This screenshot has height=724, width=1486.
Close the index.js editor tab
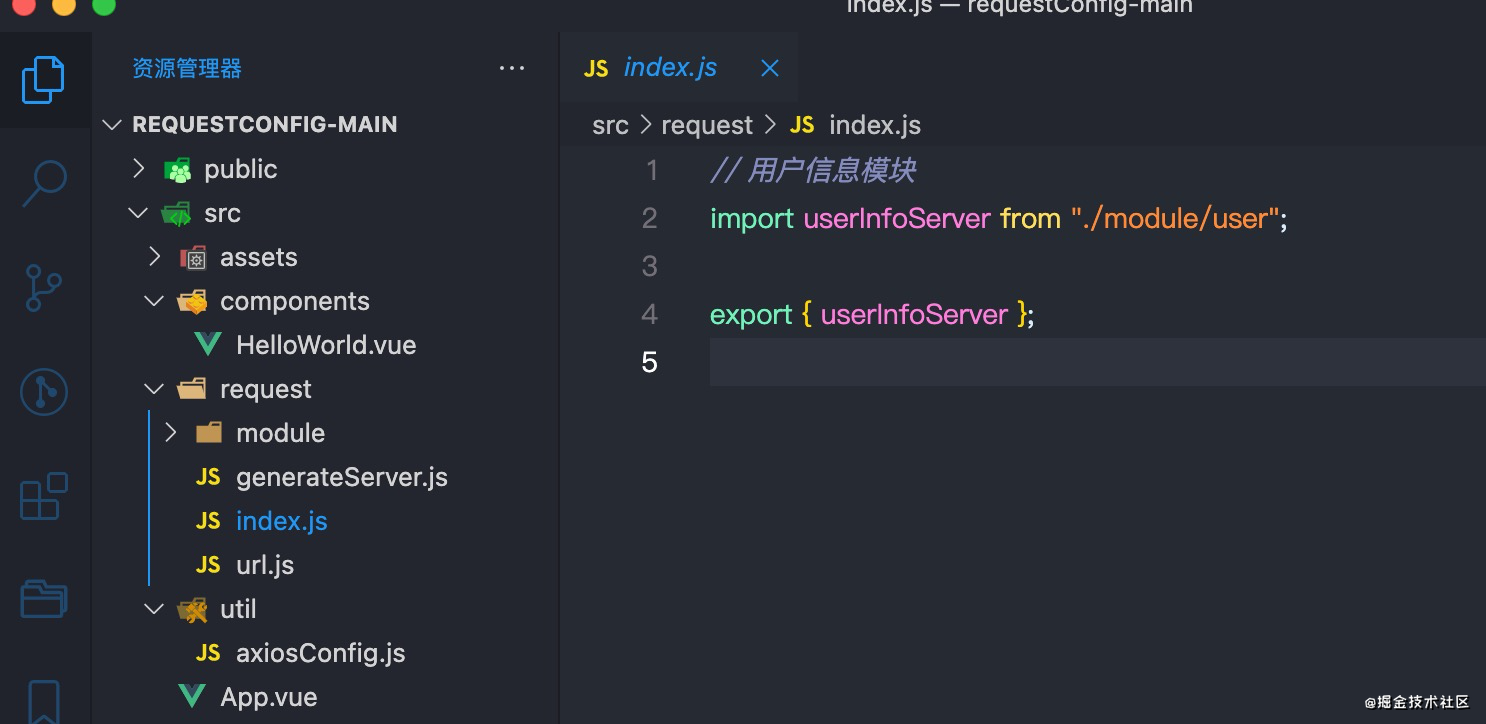[769, 68]
